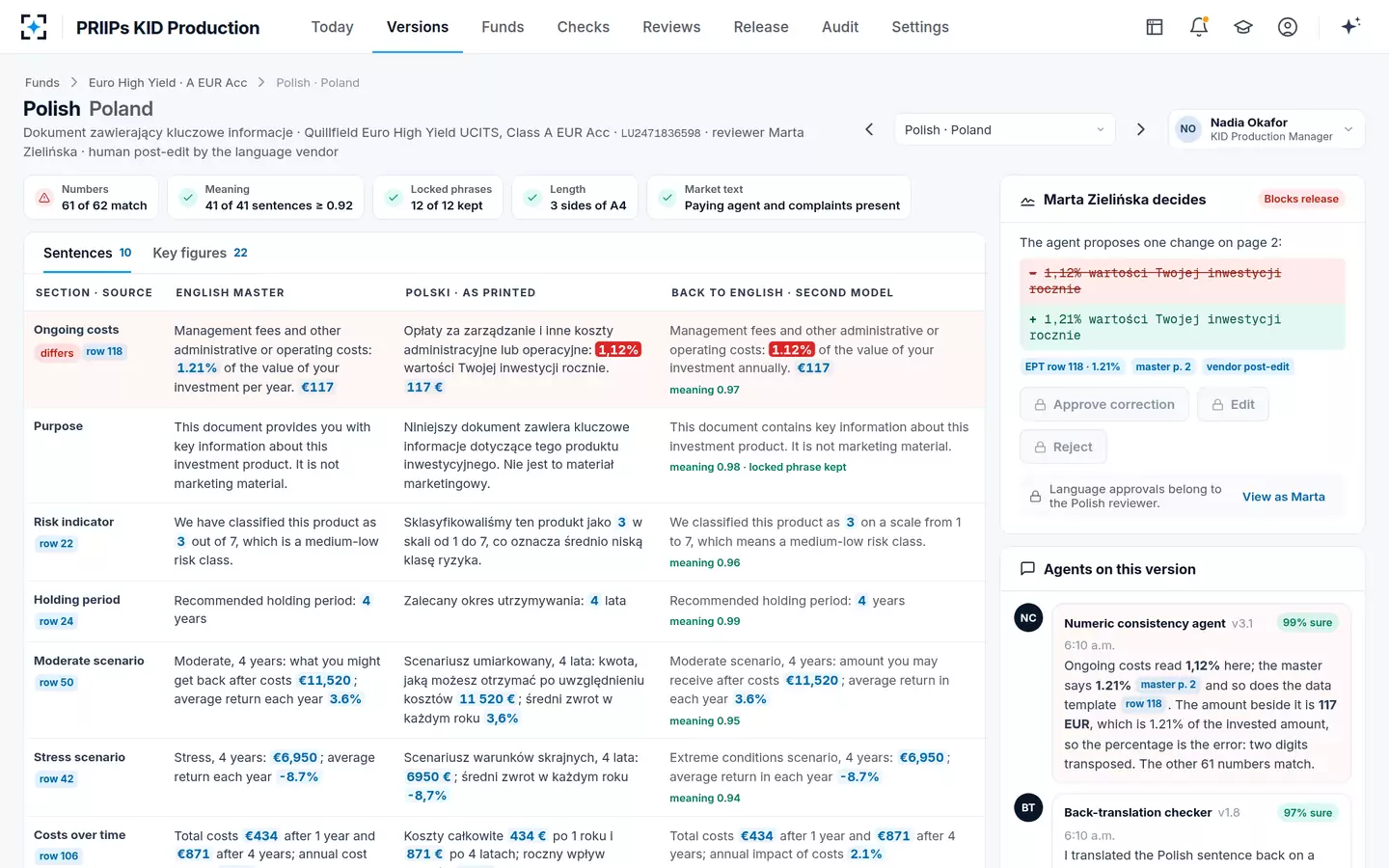Viewport: 1389px width, 868px height.
Task: Open the Release tab
Action: (x=761, y=27)
